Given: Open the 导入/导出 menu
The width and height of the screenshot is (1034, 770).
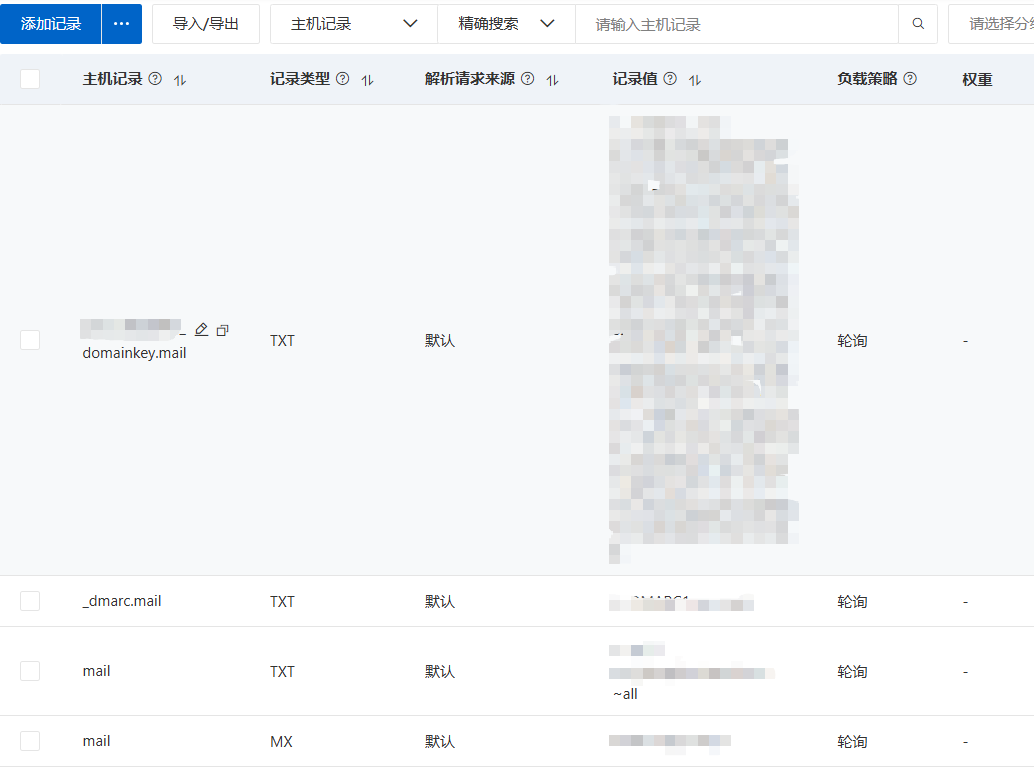Looking at the screenshot, I should [206, 24].
